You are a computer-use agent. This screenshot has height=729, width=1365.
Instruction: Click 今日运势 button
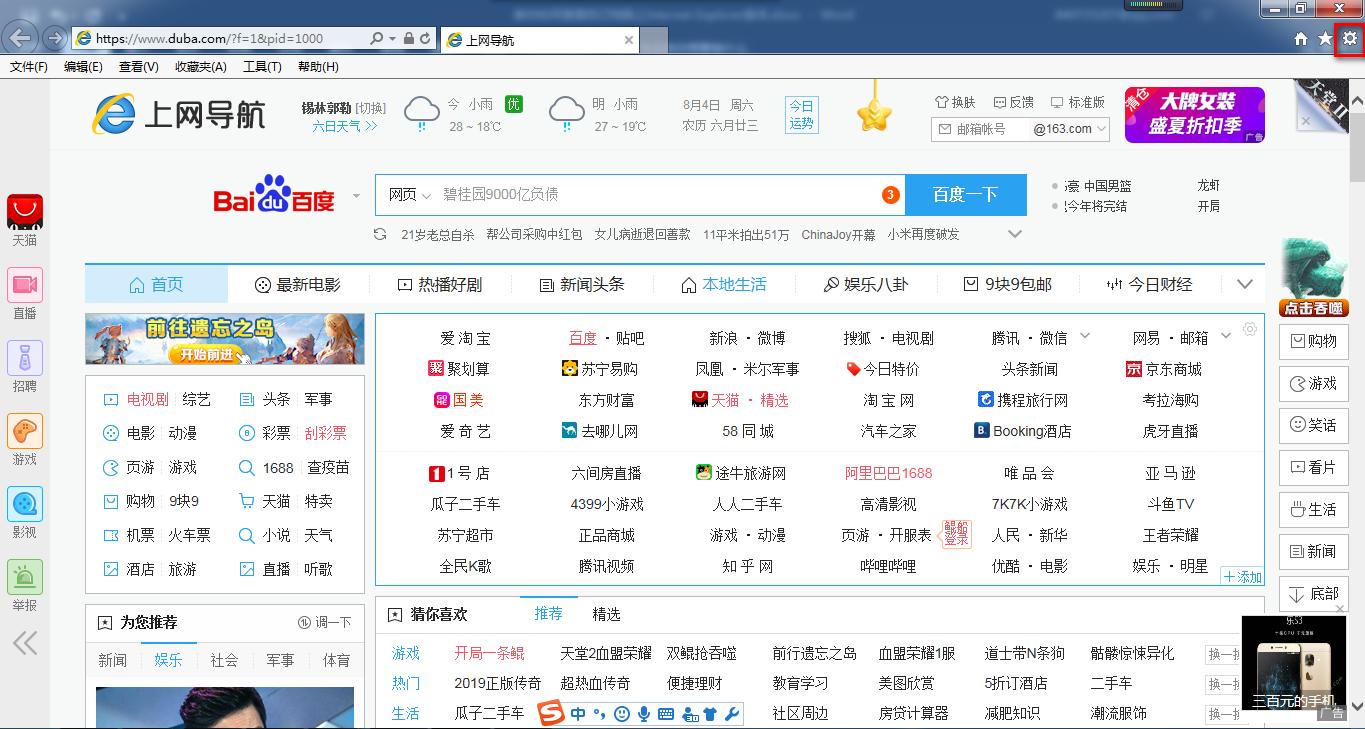coord(801,115)
